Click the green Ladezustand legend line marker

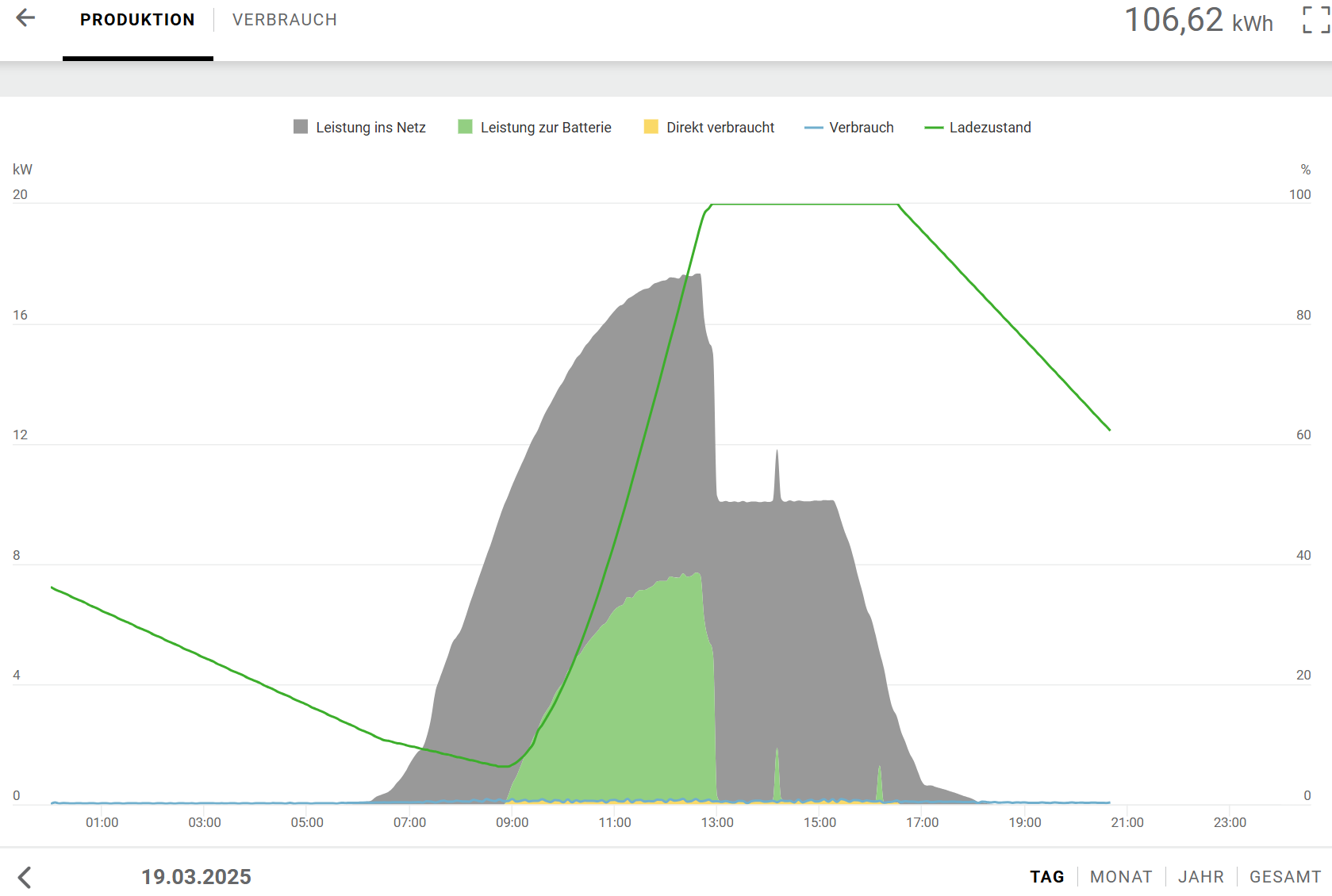pyautogui.click(x=934, y=128)
